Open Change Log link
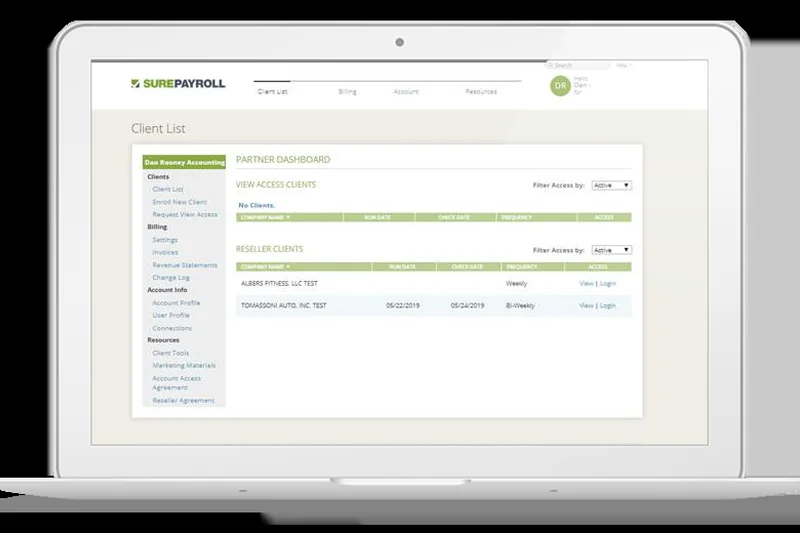This screenshot has height=533, width=800. click(171, 277)
